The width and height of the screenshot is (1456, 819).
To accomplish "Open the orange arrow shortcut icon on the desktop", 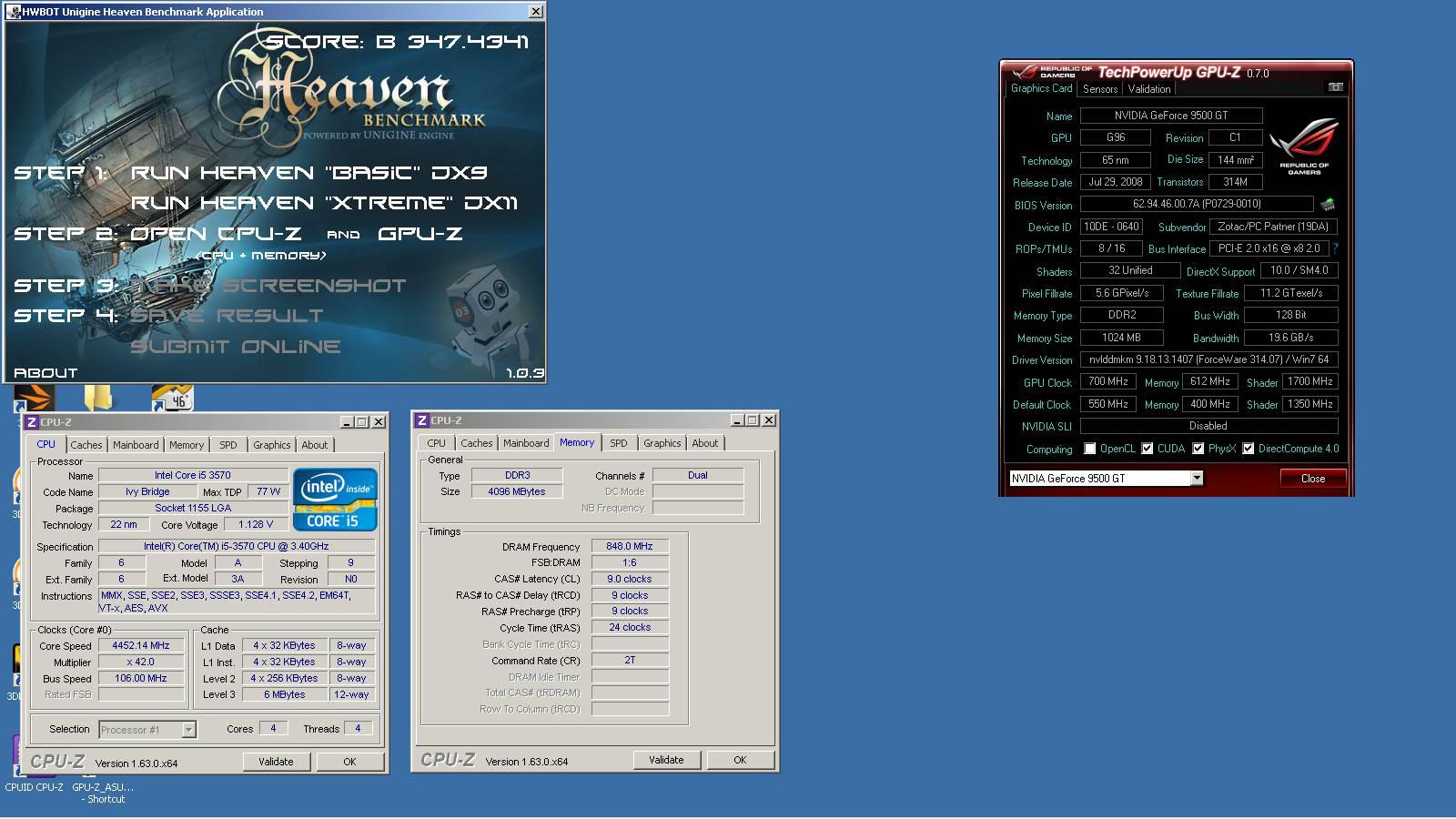I will (35, 398).
